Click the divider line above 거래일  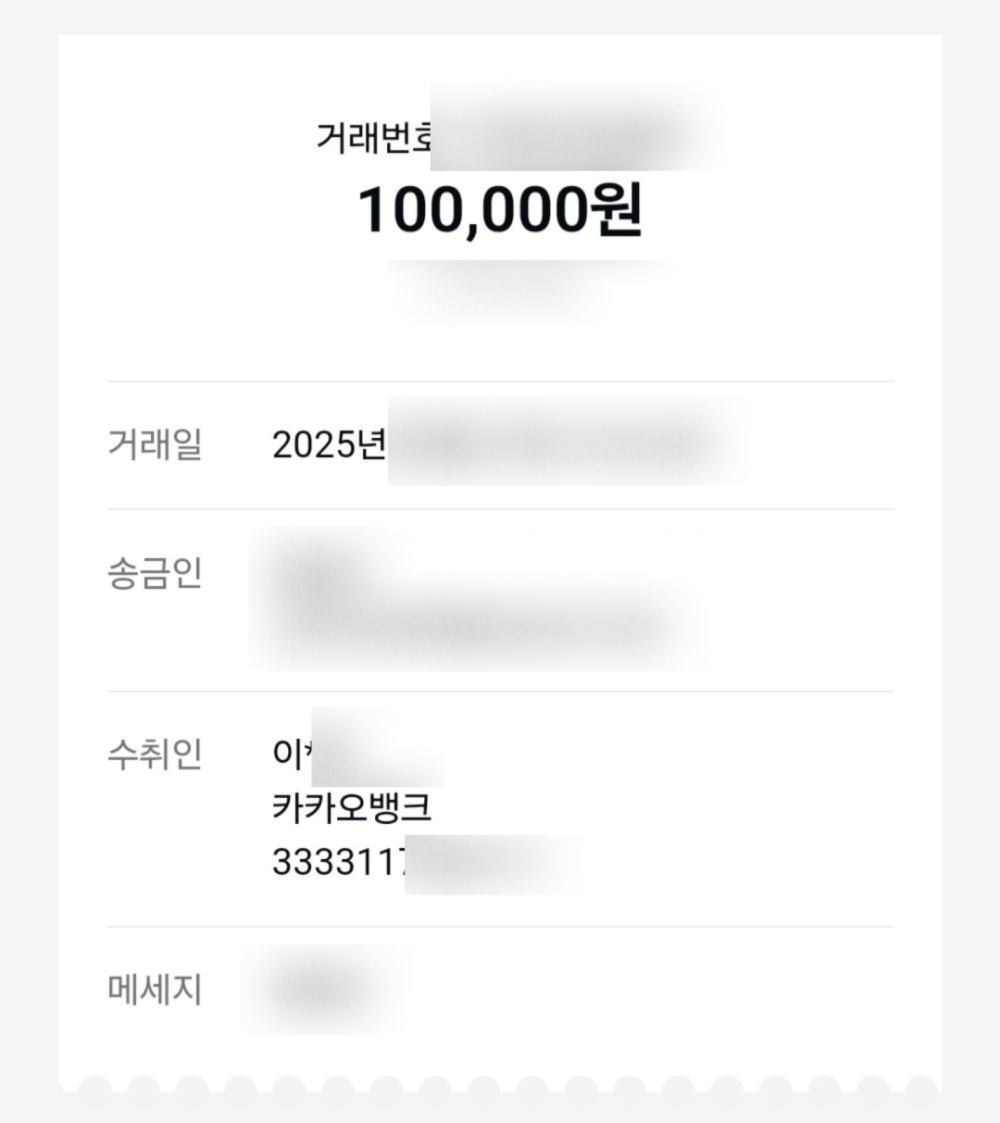coord(501,381)
